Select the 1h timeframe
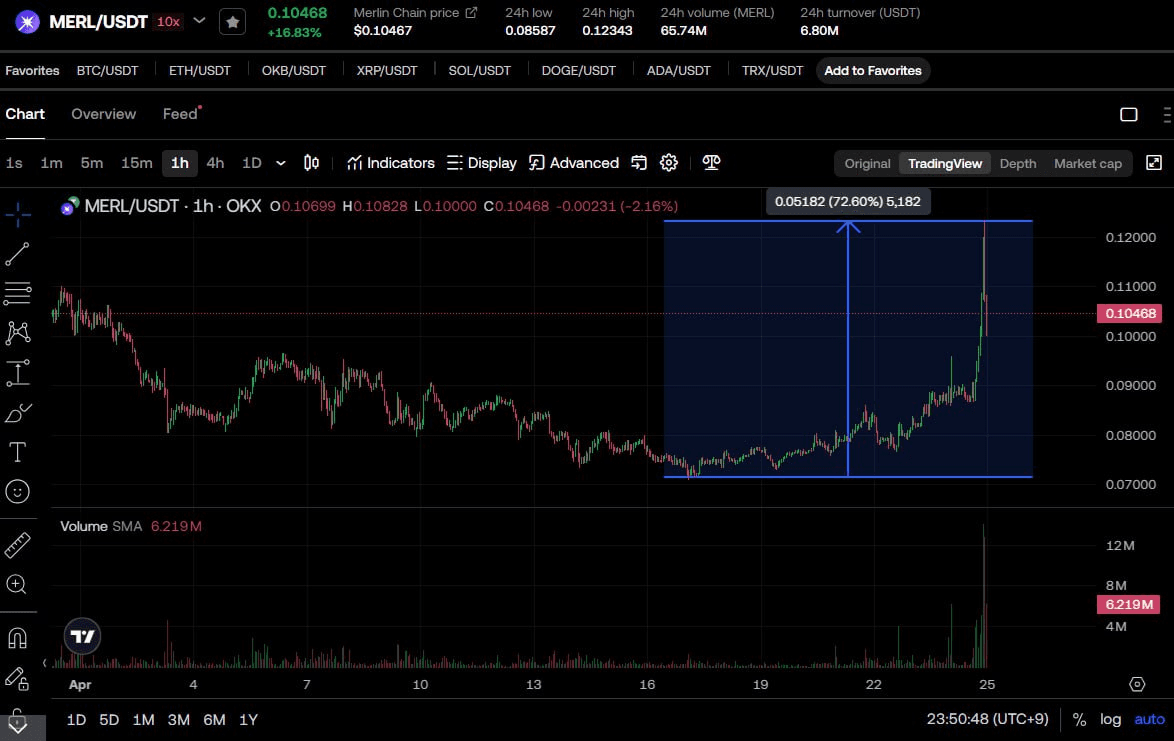The image size is (1174, 741). 180,163
